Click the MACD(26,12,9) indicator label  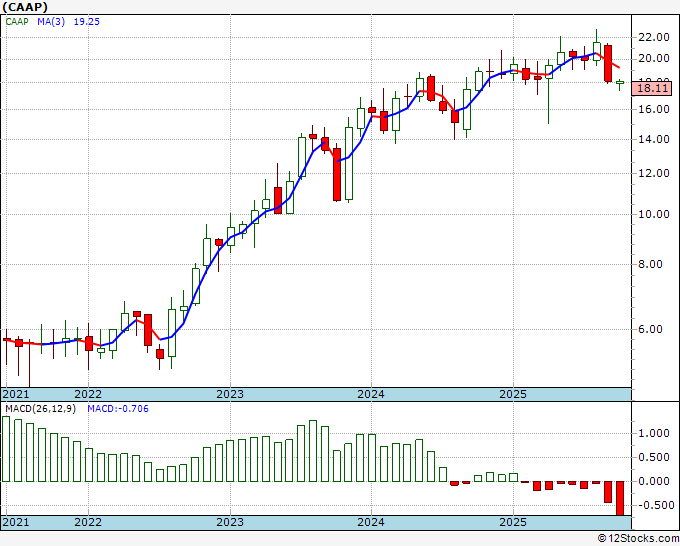40,409
